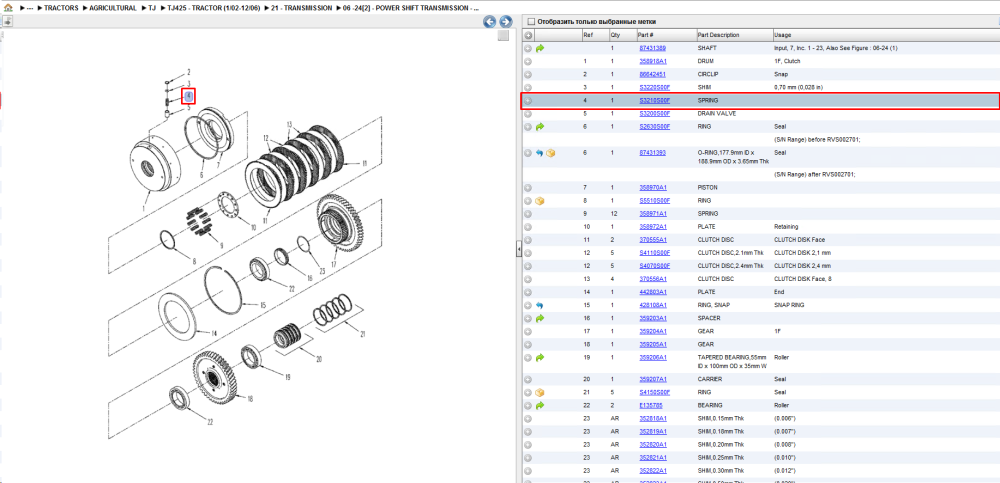Select callout number 21 in the diagram
The image size is (1000, 483).
point(363,334)
